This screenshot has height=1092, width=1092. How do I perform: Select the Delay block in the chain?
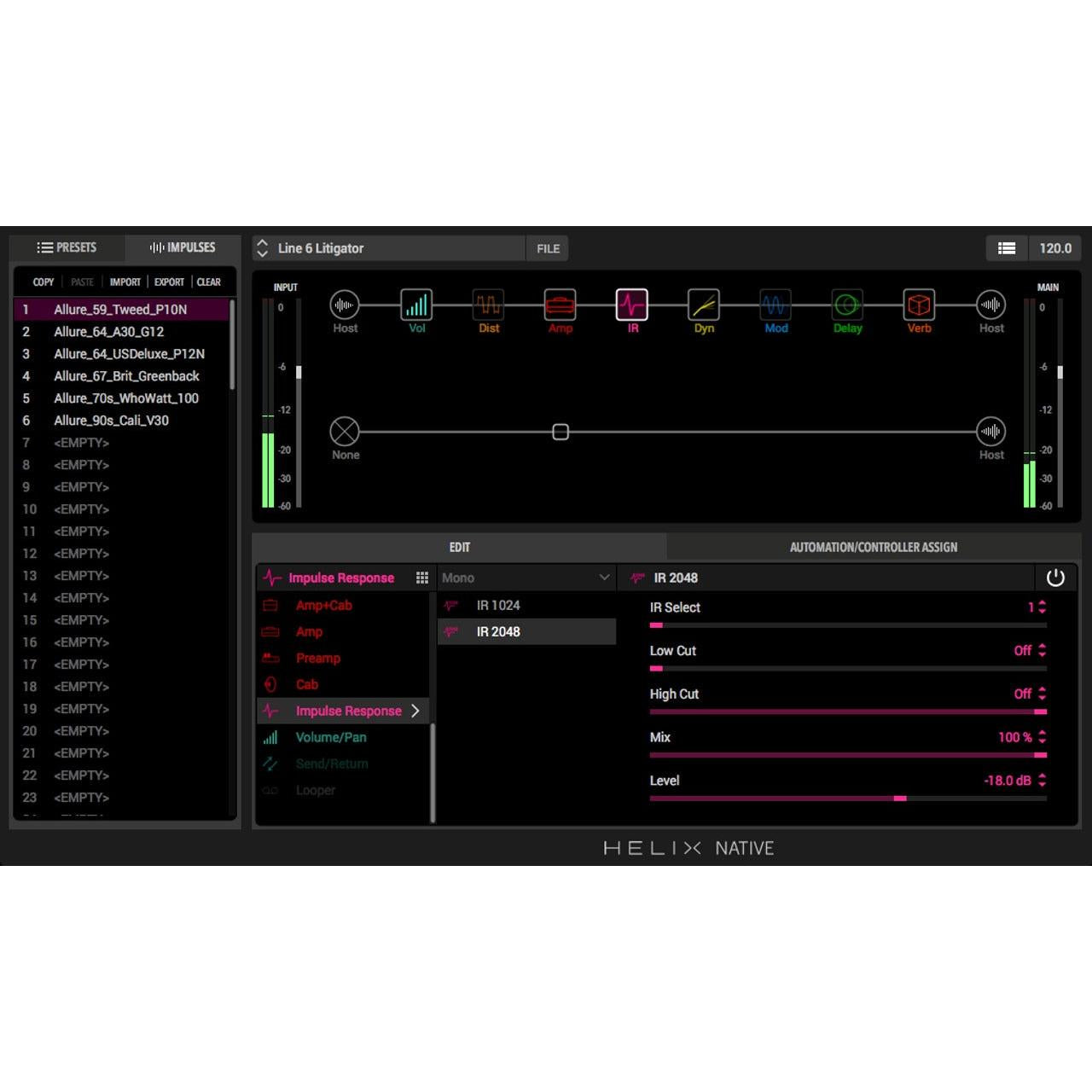(x=846, y=305)
